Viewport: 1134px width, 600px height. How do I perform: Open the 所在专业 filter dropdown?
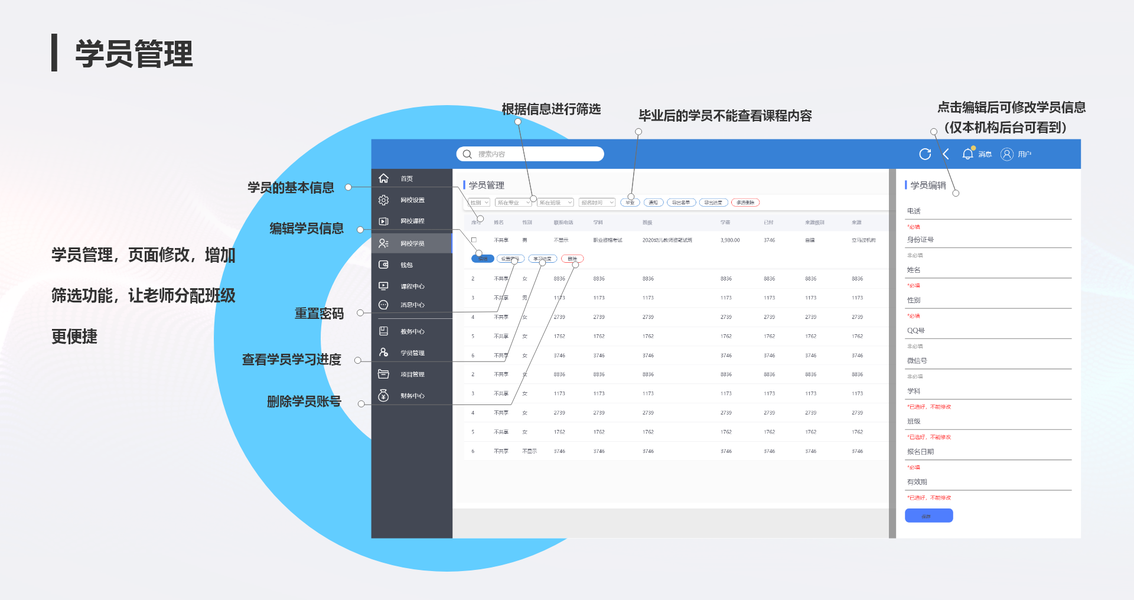tap(513, 202)
